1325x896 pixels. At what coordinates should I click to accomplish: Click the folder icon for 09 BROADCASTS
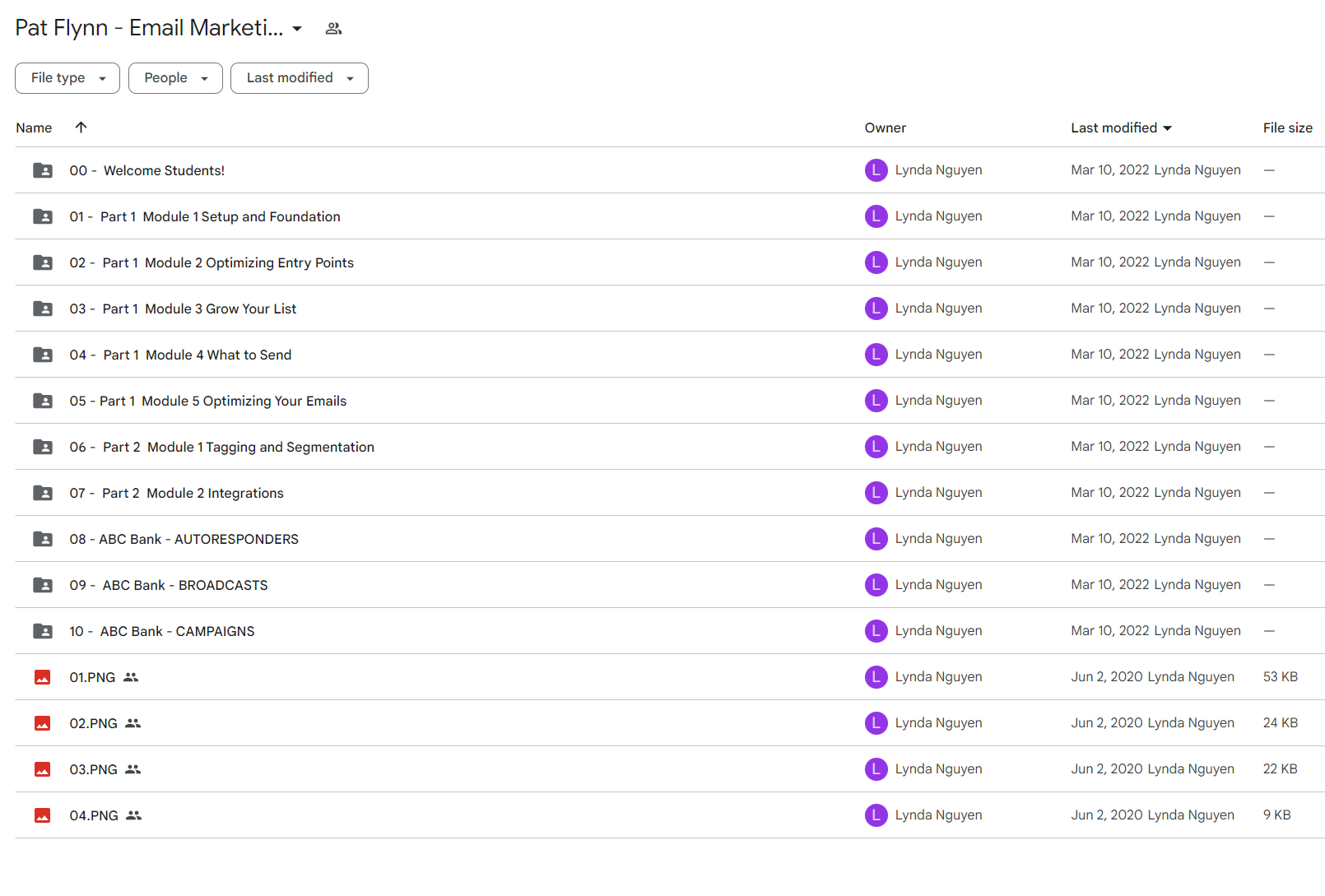43,585
